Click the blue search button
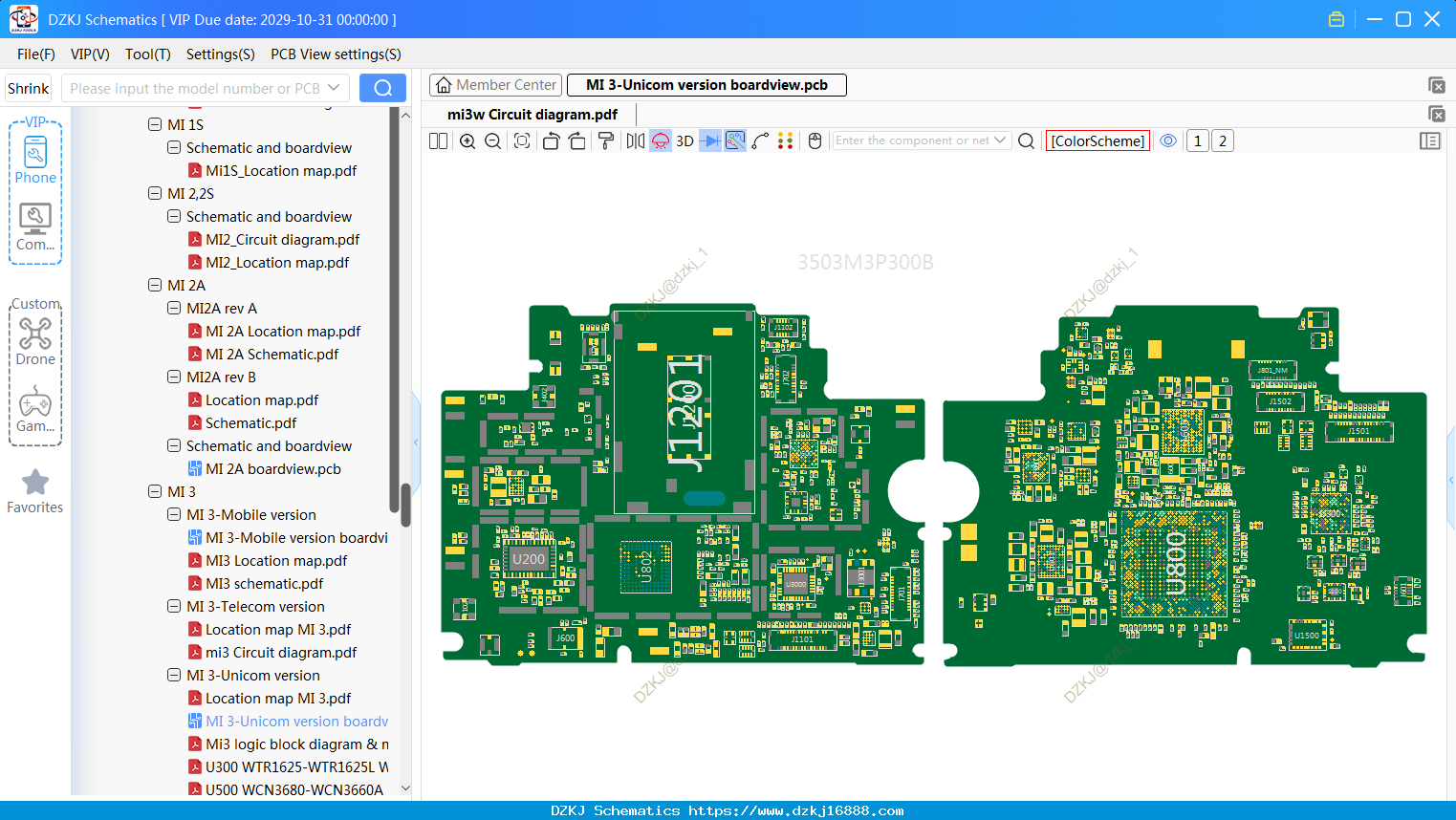Screen dimensions: 1456x820 click(382, 88)
